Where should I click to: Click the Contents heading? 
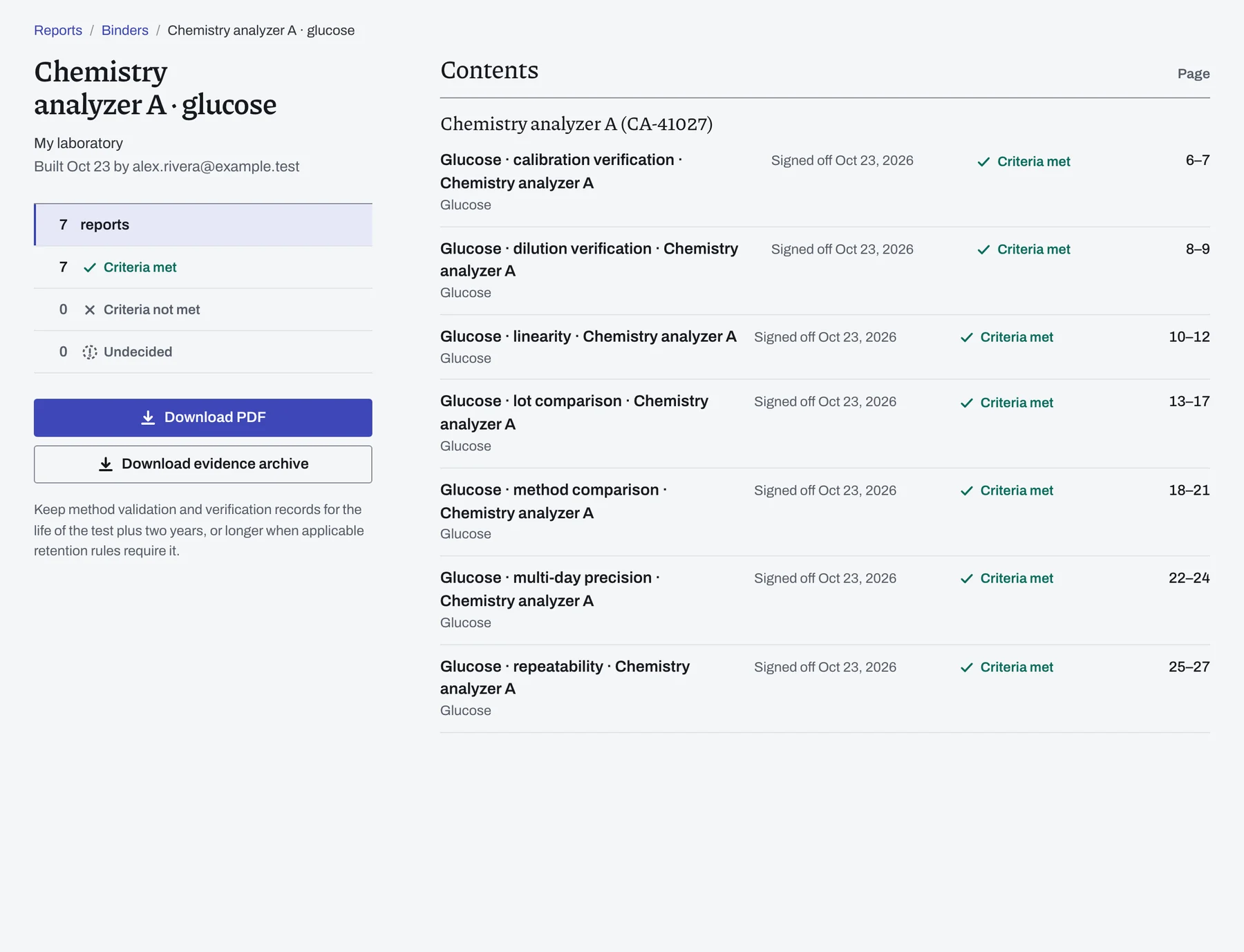pyautogui.click(x=489, y=70)
